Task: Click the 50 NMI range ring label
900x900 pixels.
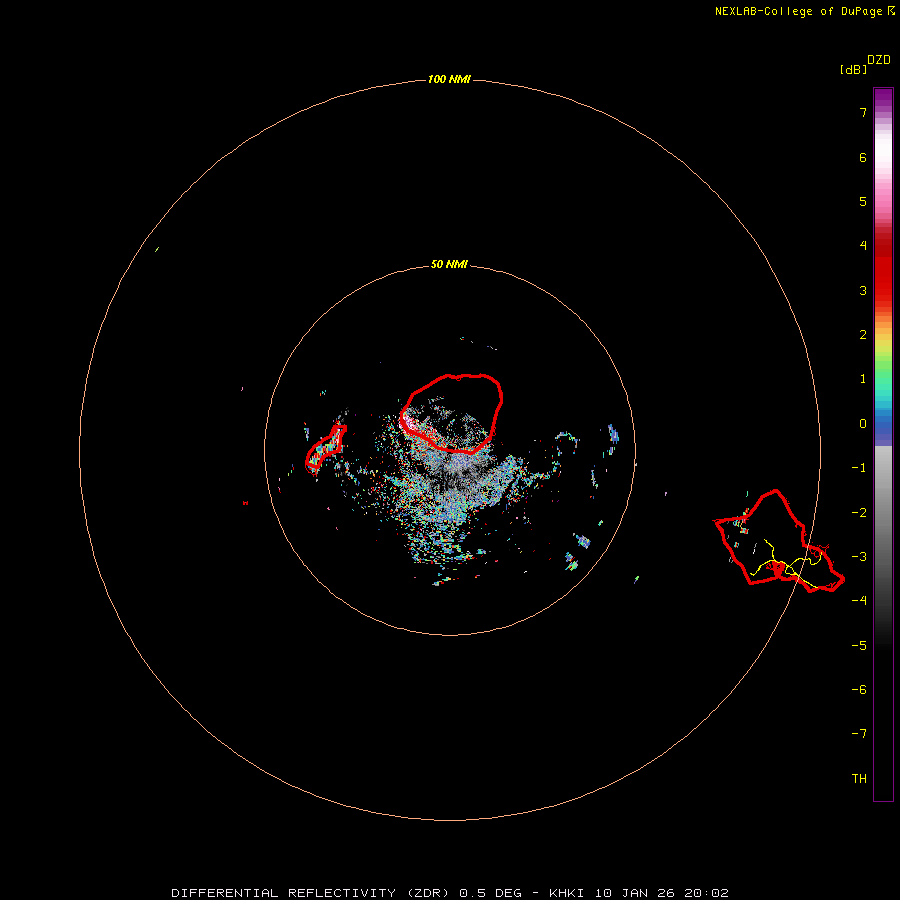Action: click(x=449, y=264)
